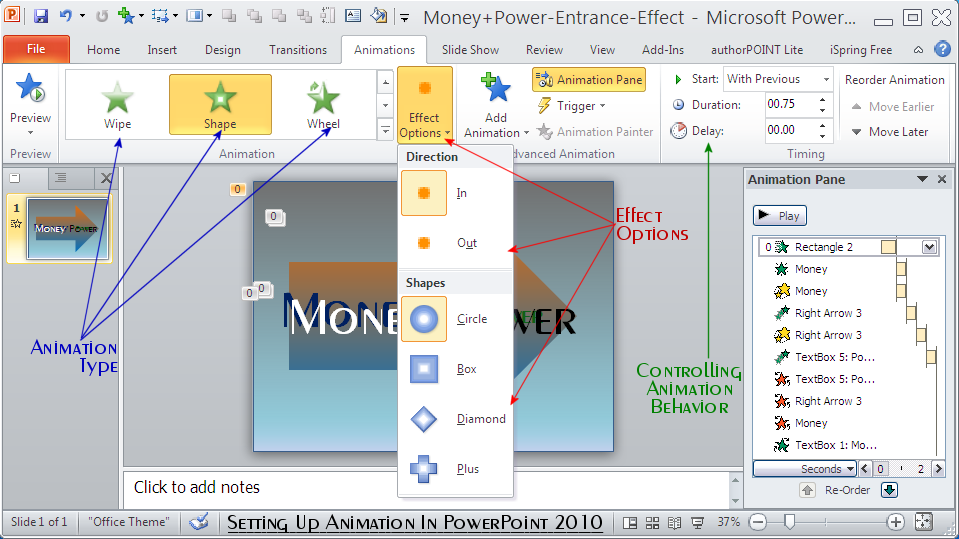Select the Out direction option

(x=456, y=243)
